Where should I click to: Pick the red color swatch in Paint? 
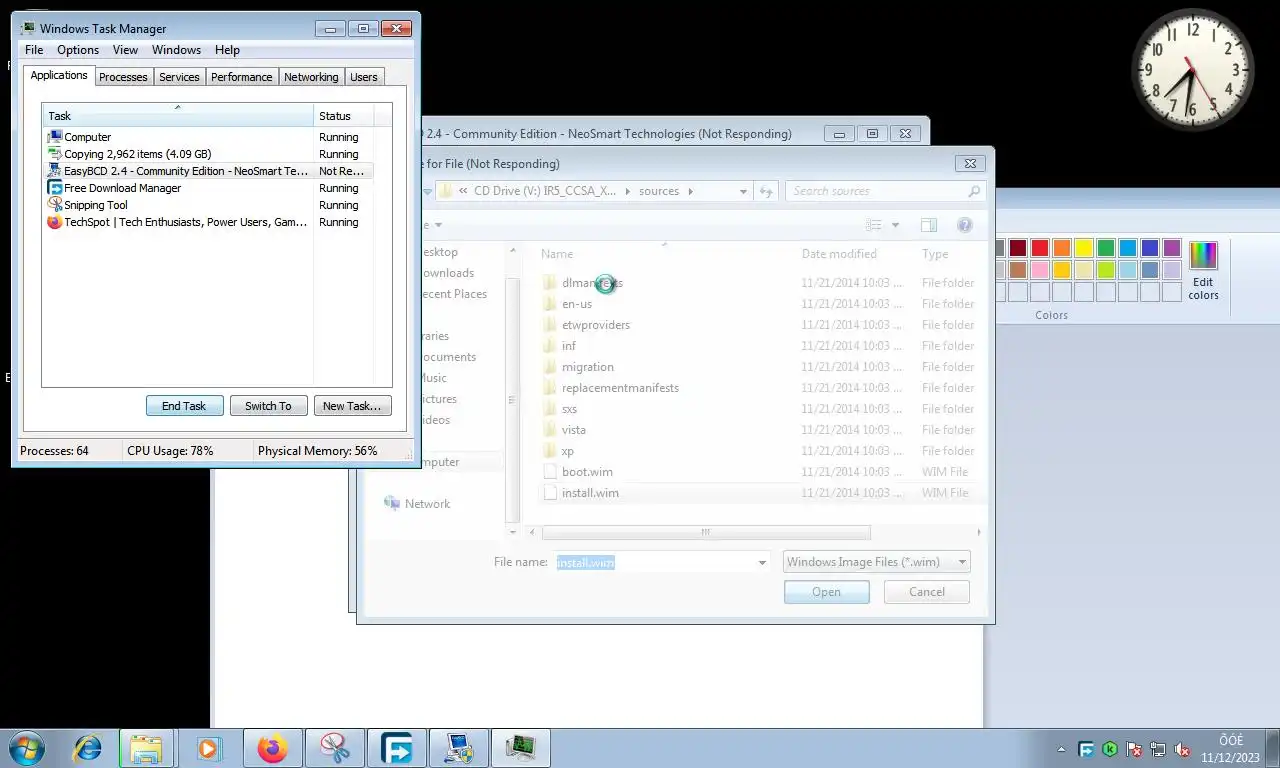tap(1040, 248)
